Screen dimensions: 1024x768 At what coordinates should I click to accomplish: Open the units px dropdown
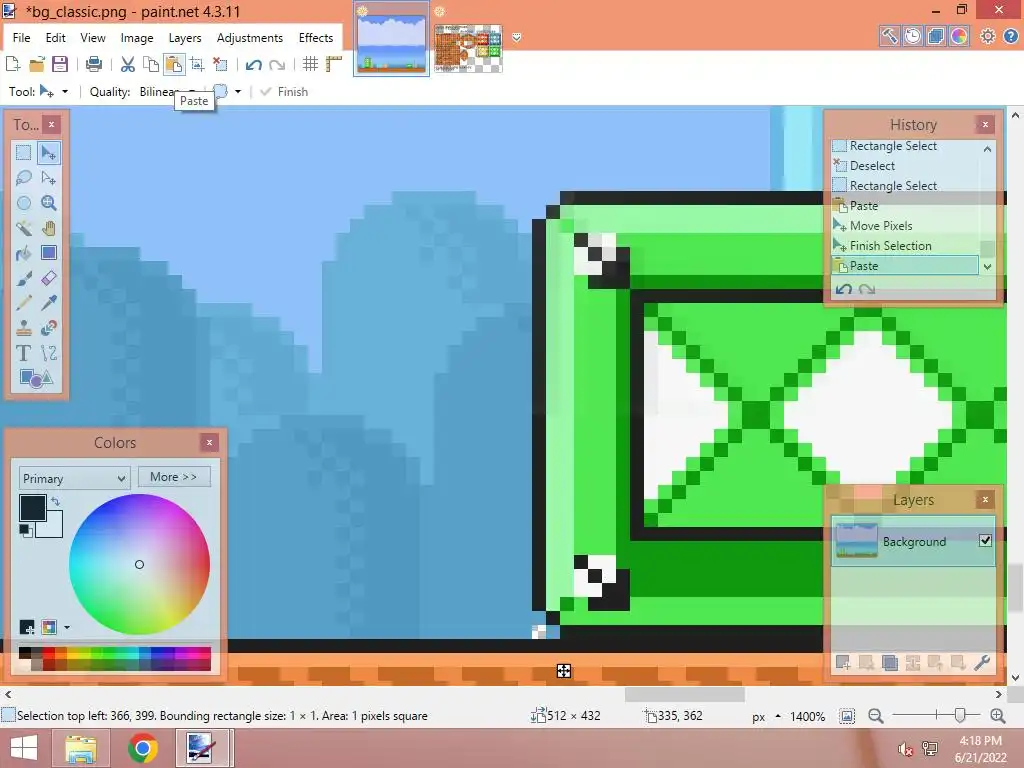point(765,716)
